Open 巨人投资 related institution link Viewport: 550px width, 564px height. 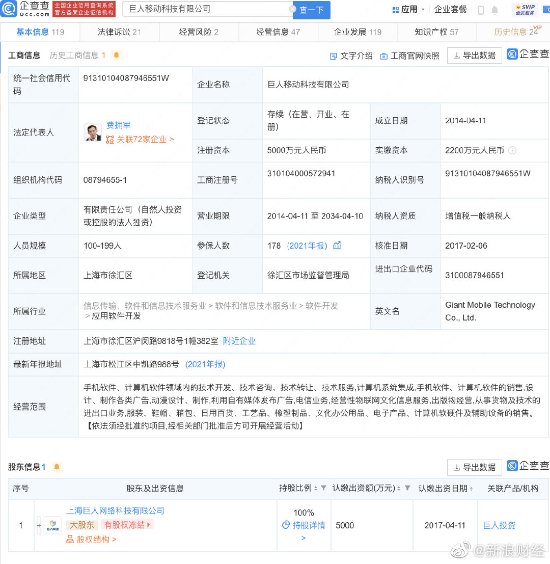499,526
